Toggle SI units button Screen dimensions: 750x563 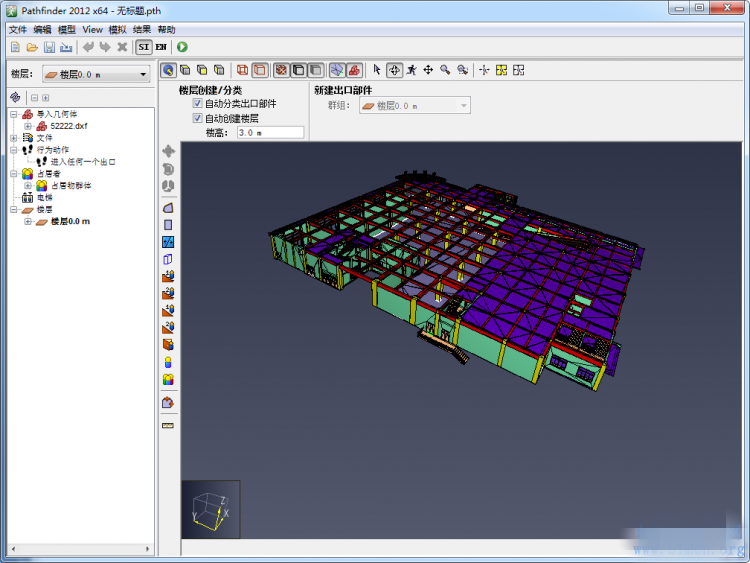click(144, 47)
